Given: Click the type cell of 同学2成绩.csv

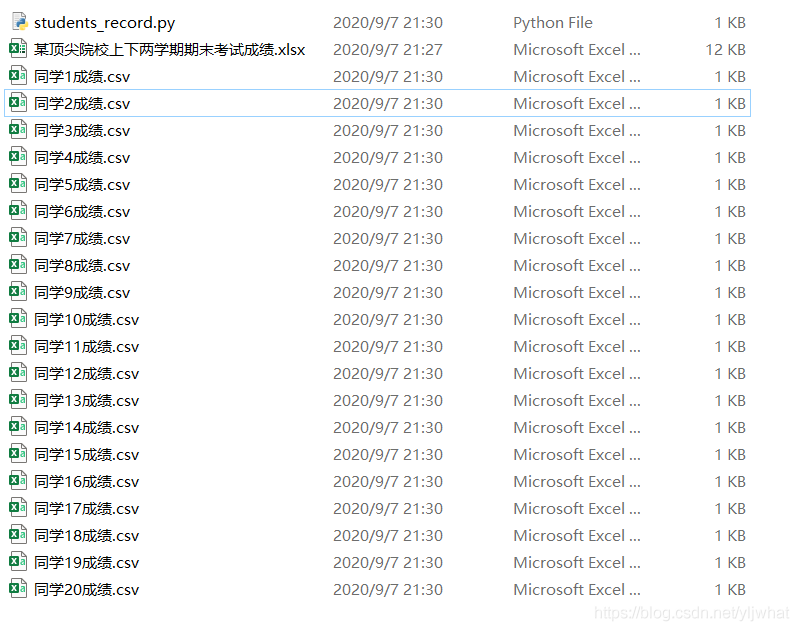Looking at the screenshot, I should coord(577,104).
